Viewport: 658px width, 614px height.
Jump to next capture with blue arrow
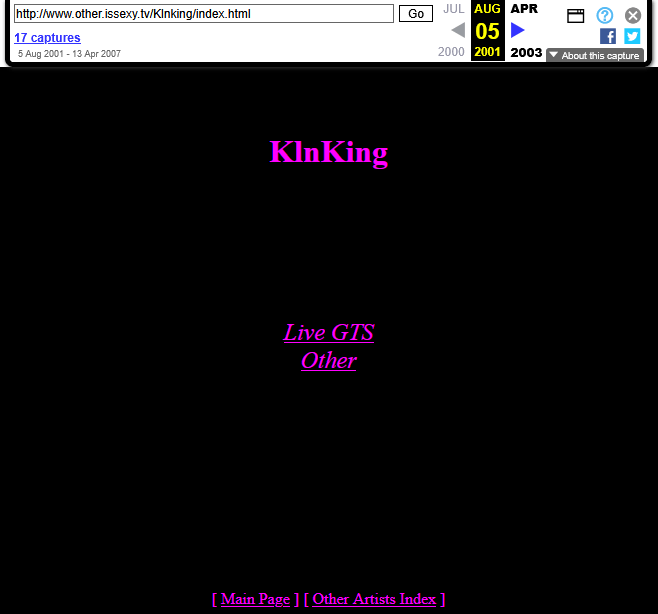518,30
